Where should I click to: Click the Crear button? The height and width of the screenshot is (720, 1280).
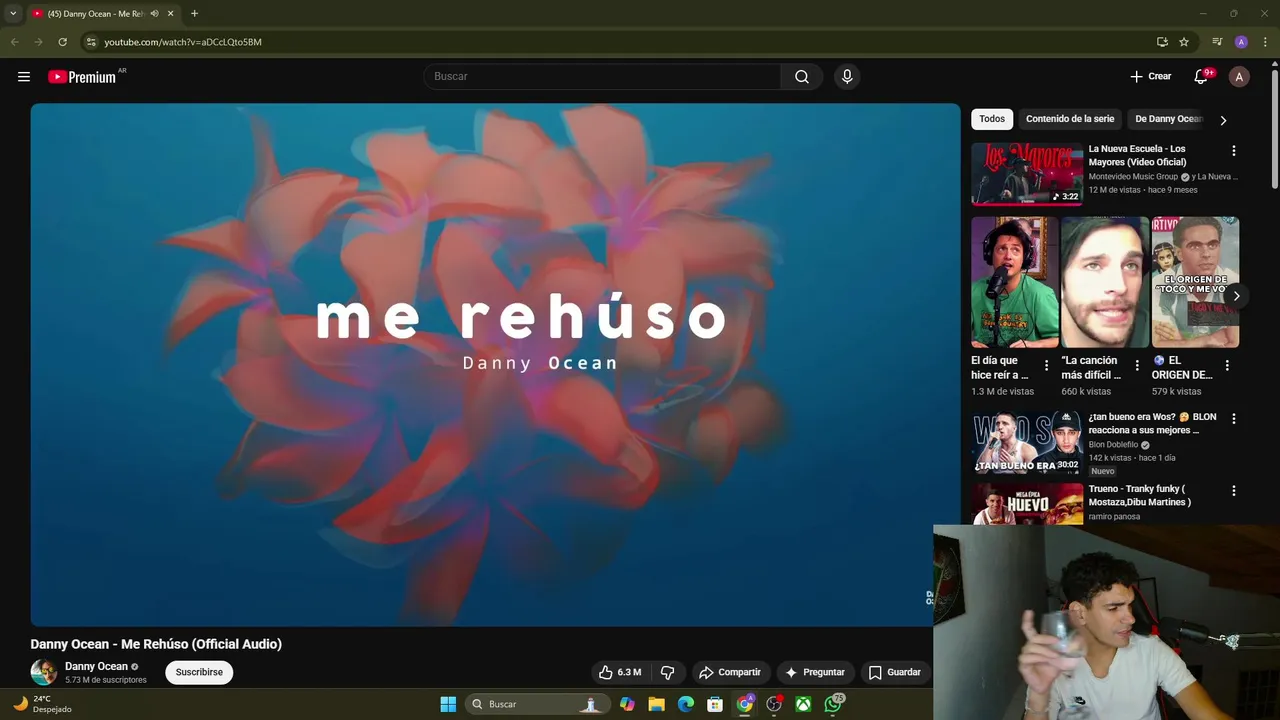tap(1150, 77)
